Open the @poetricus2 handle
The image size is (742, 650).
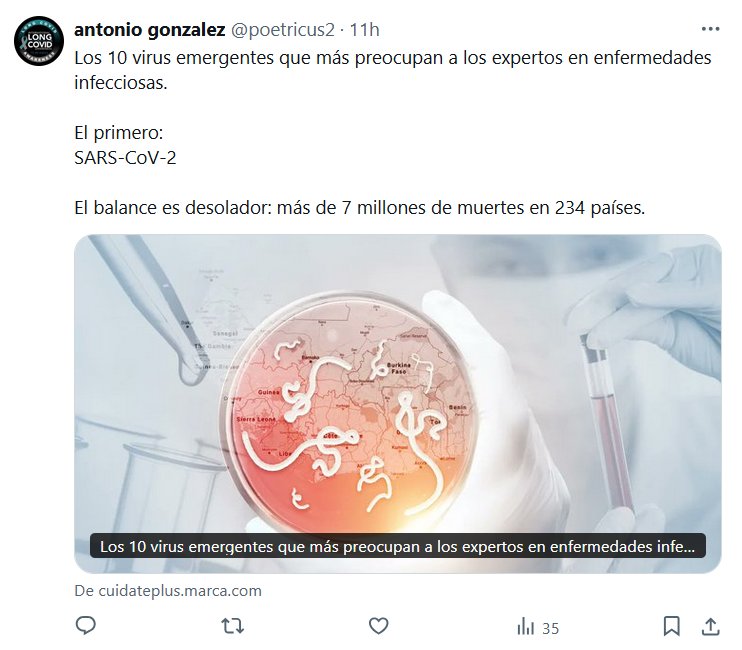(283, 30)
